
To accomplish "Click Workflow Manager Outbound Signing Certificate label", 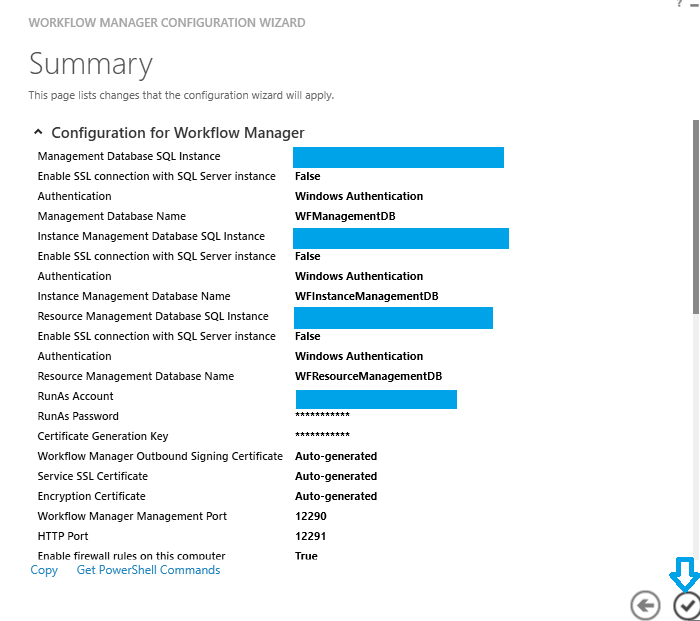I will (160, 456).
